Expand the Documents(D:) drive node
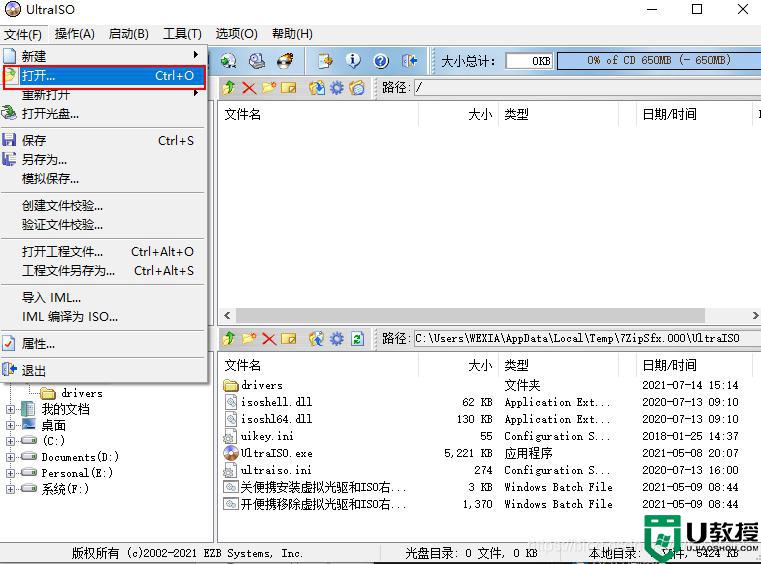Image resolution: width=761 pixels, height=564 pixels. [x=10, y=457]
